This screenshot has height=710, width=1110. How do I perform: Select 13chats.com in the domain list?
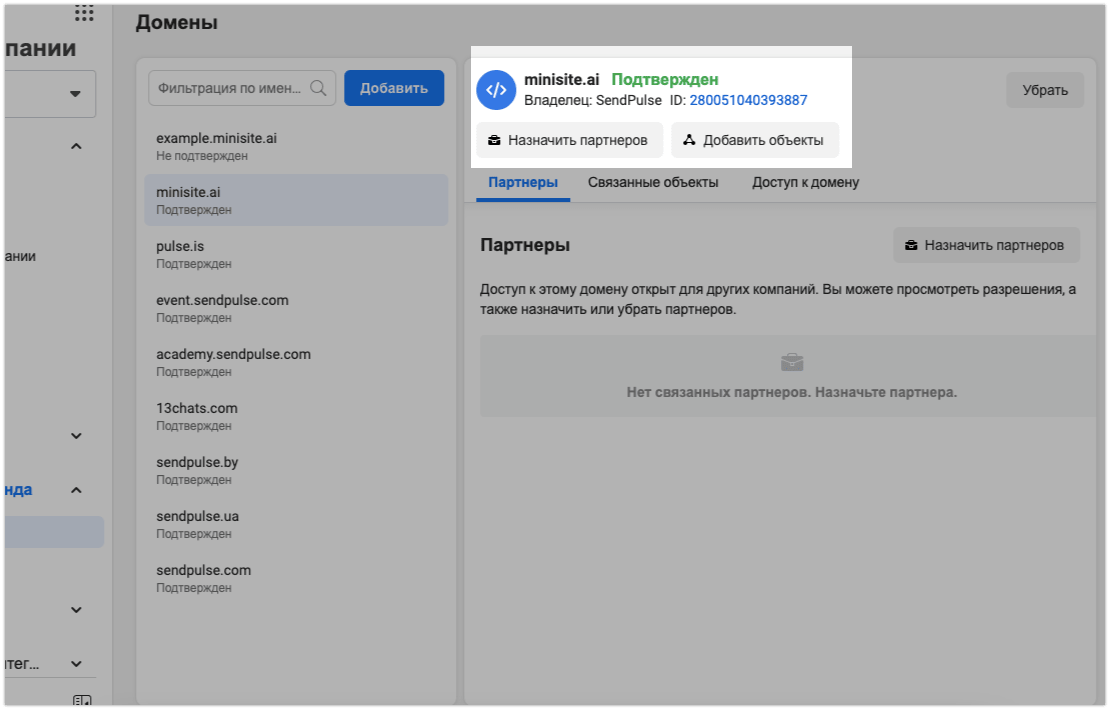[296, 416]
